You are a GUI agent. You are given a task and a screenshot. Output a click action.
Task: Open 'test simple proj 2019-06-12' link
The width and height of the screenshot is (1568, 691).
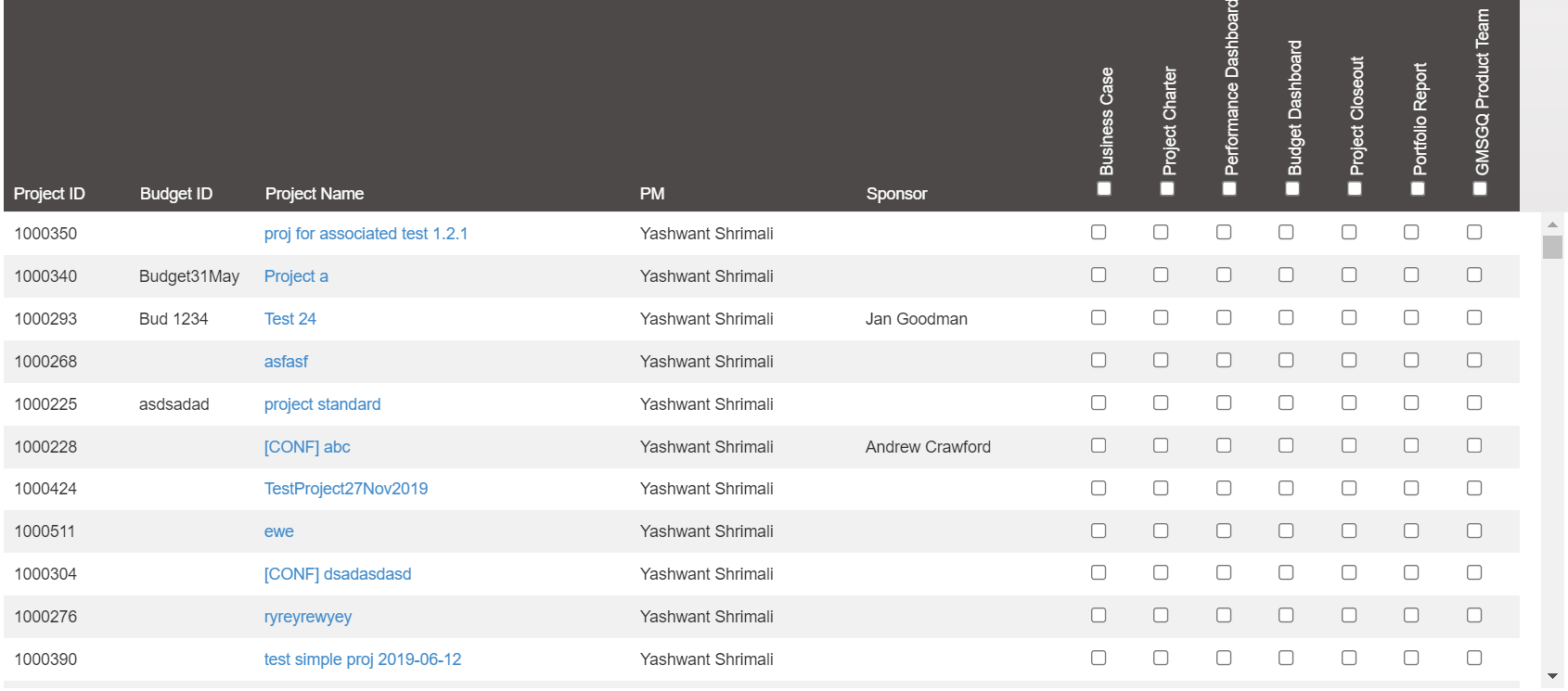363,659
